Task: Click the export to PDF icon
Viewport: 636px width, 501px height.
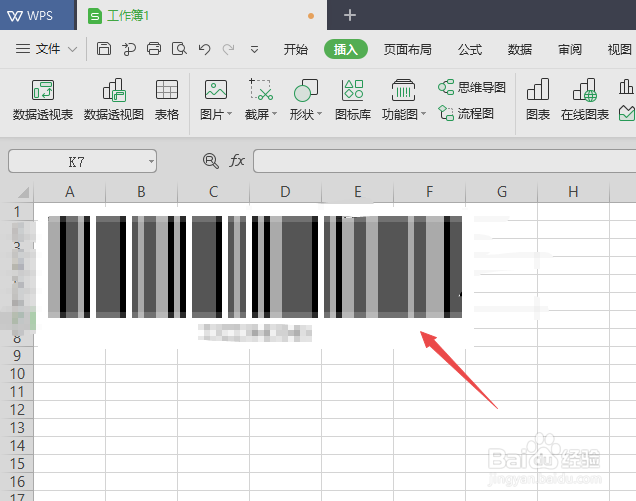Action: tap(129, 49)
